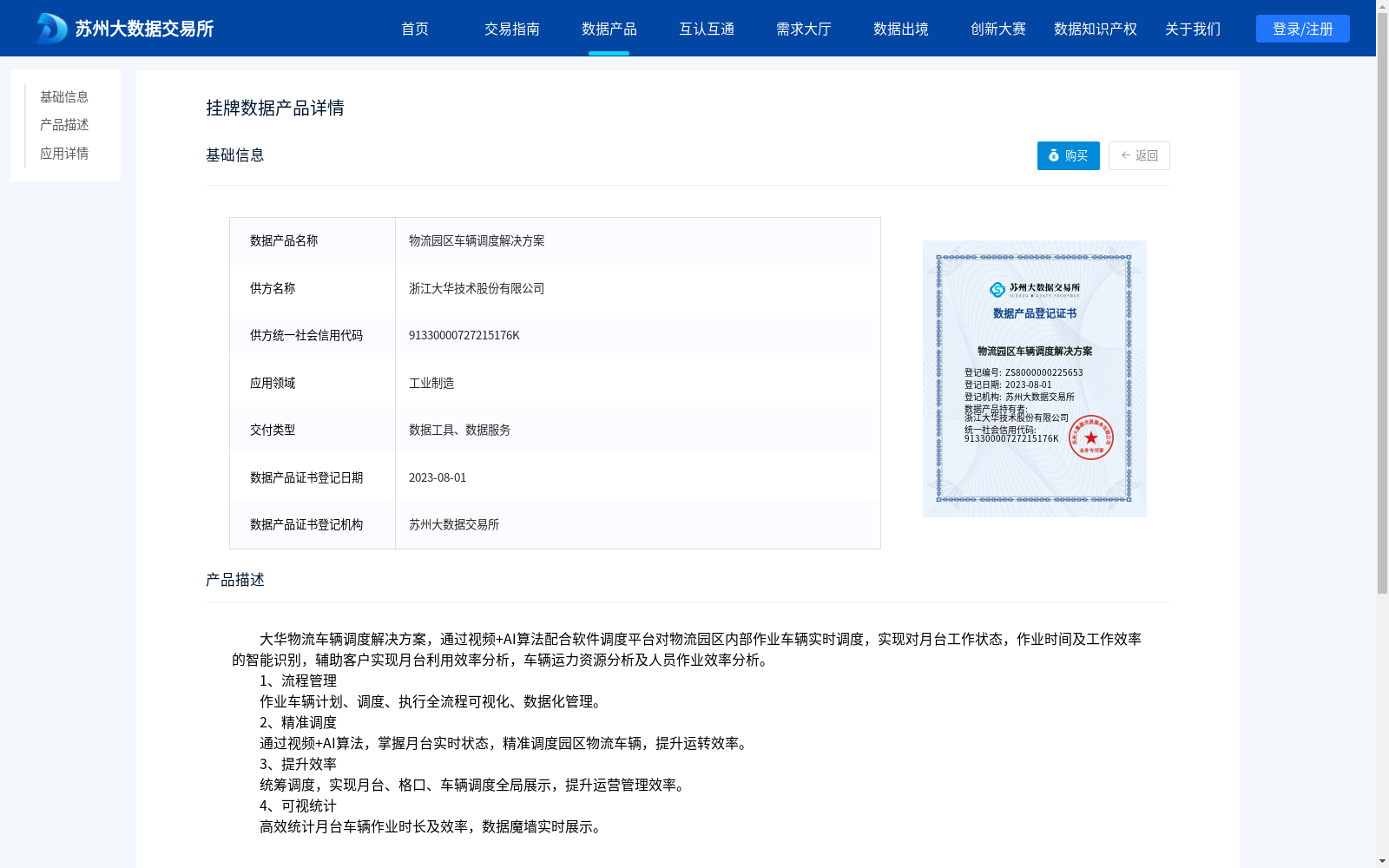
Task: Open the data product registration certificate image
Action: [1035, 378]
